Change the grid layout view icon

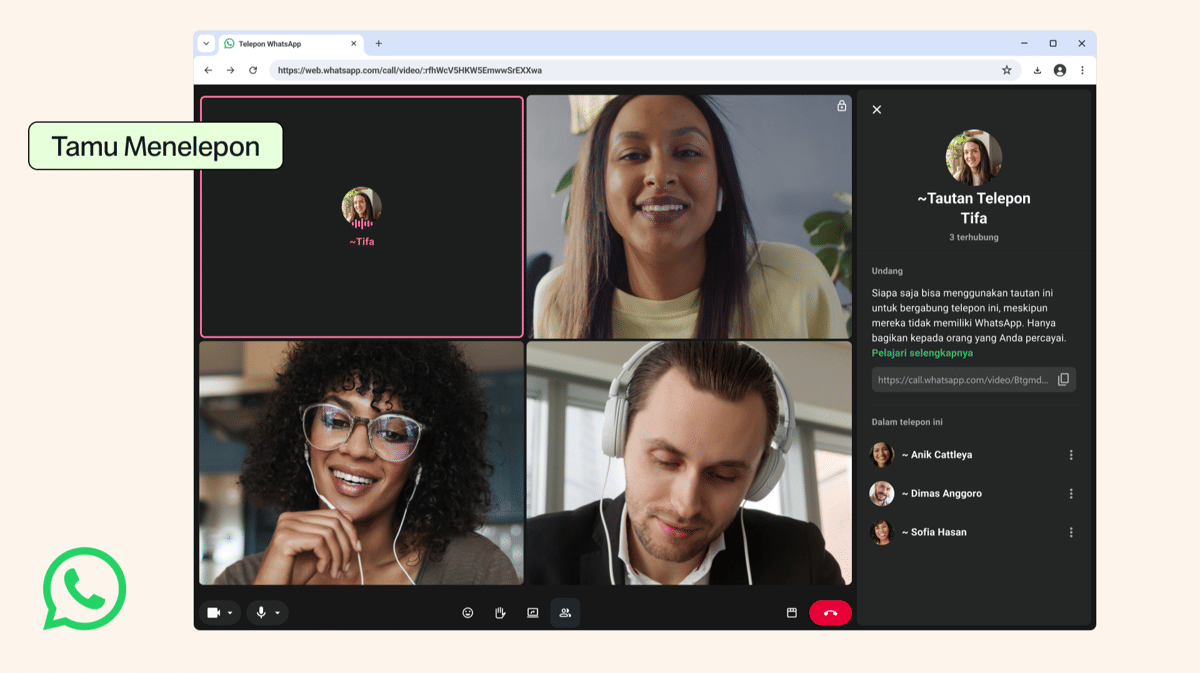[791, 613]
